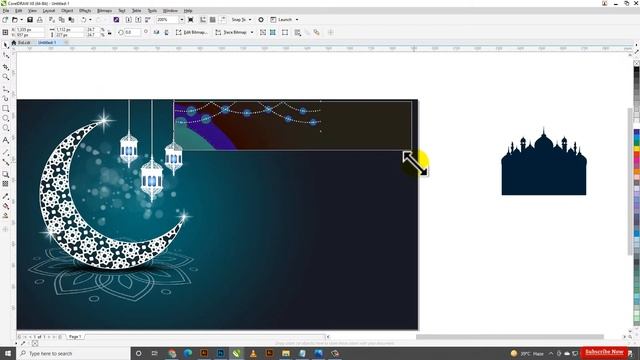Click the Edit Bitmap button
The image size is (640, 360).
[x=192, y=32]
